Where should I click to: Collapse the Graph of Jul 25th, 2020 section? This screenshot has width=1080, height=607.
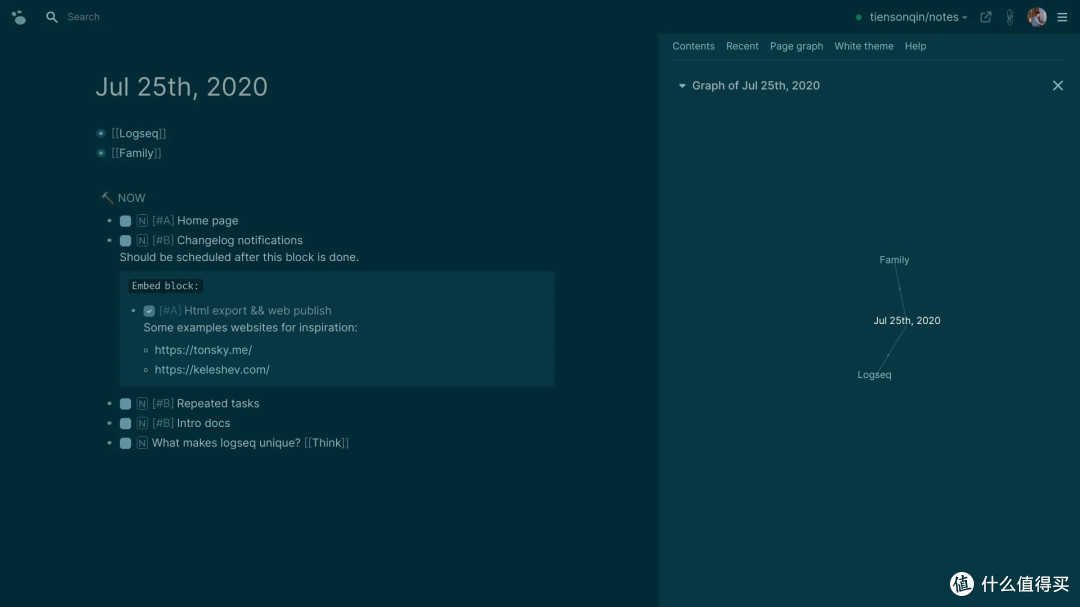[x=682, y=85]
